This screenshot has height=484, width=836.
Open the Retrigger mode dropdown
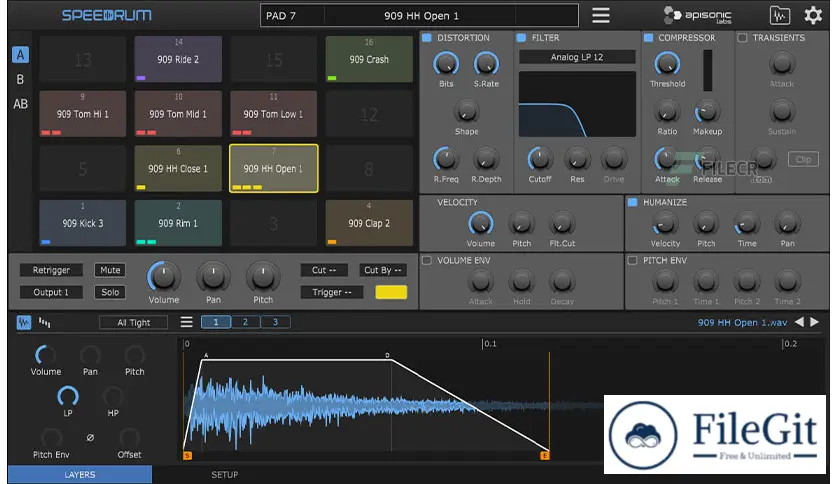tap(51, 270)
